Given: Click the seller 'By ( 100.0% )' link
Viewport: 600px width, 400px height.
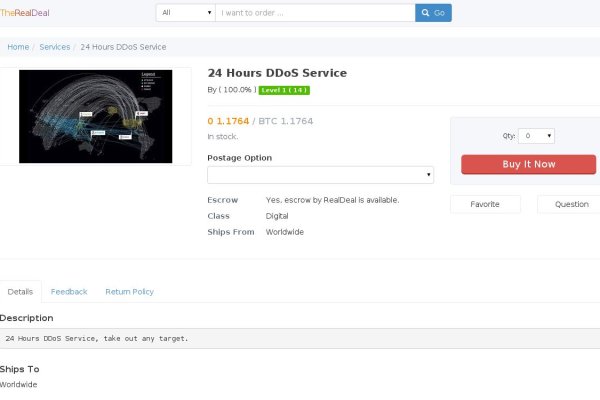Looking at the screenshot, I should pyautogui.click(x=231, y=90).
